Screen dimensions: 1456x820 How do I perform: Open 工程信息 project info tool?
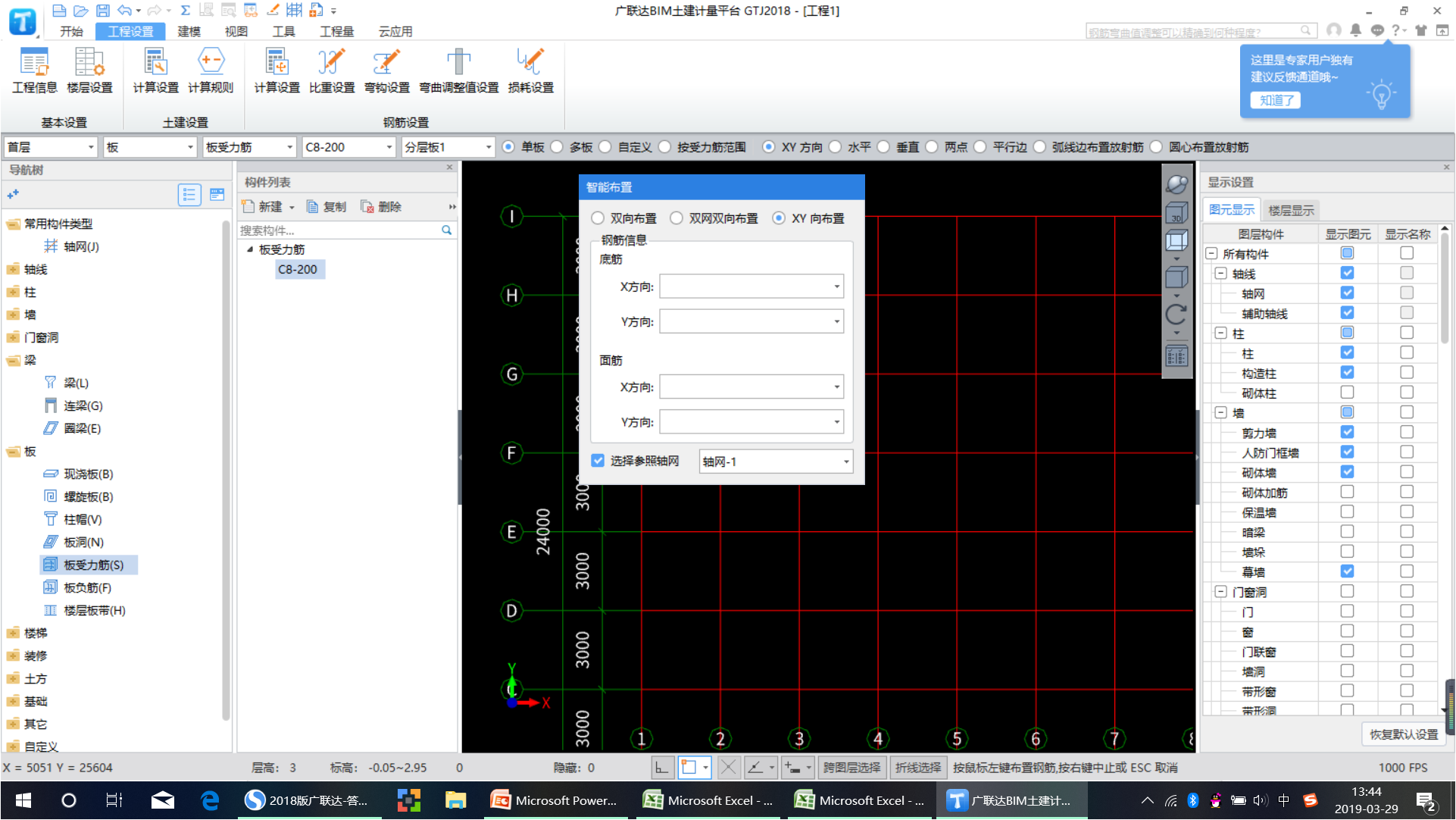[34, 70]
